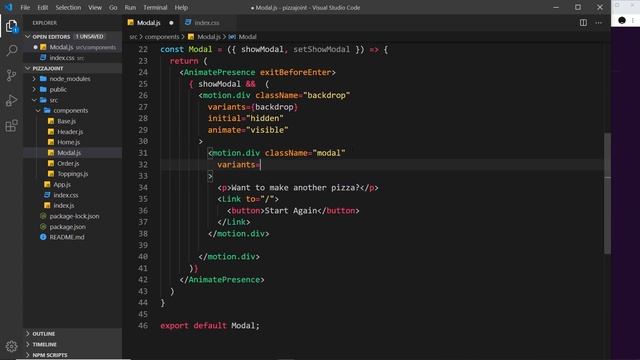Image resolution: width=640 pixels, height=360 pixels.
Task: Select index.css in Open Editors list
Action: click(73, 58)
